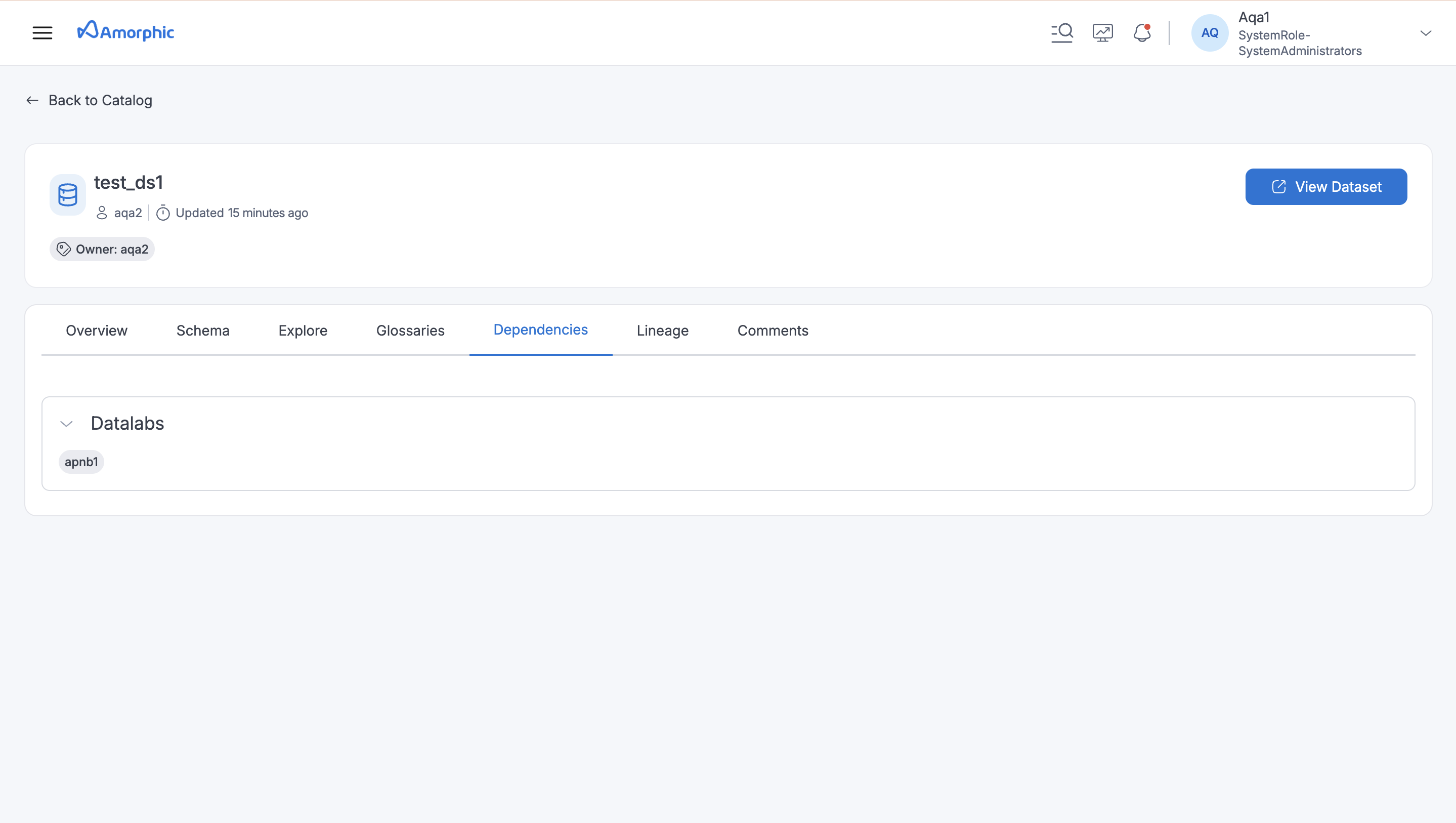Switch to the Schema tab
Image resolution: width=1456 pixels, height=823 pixels.
[x=202, y=331]
